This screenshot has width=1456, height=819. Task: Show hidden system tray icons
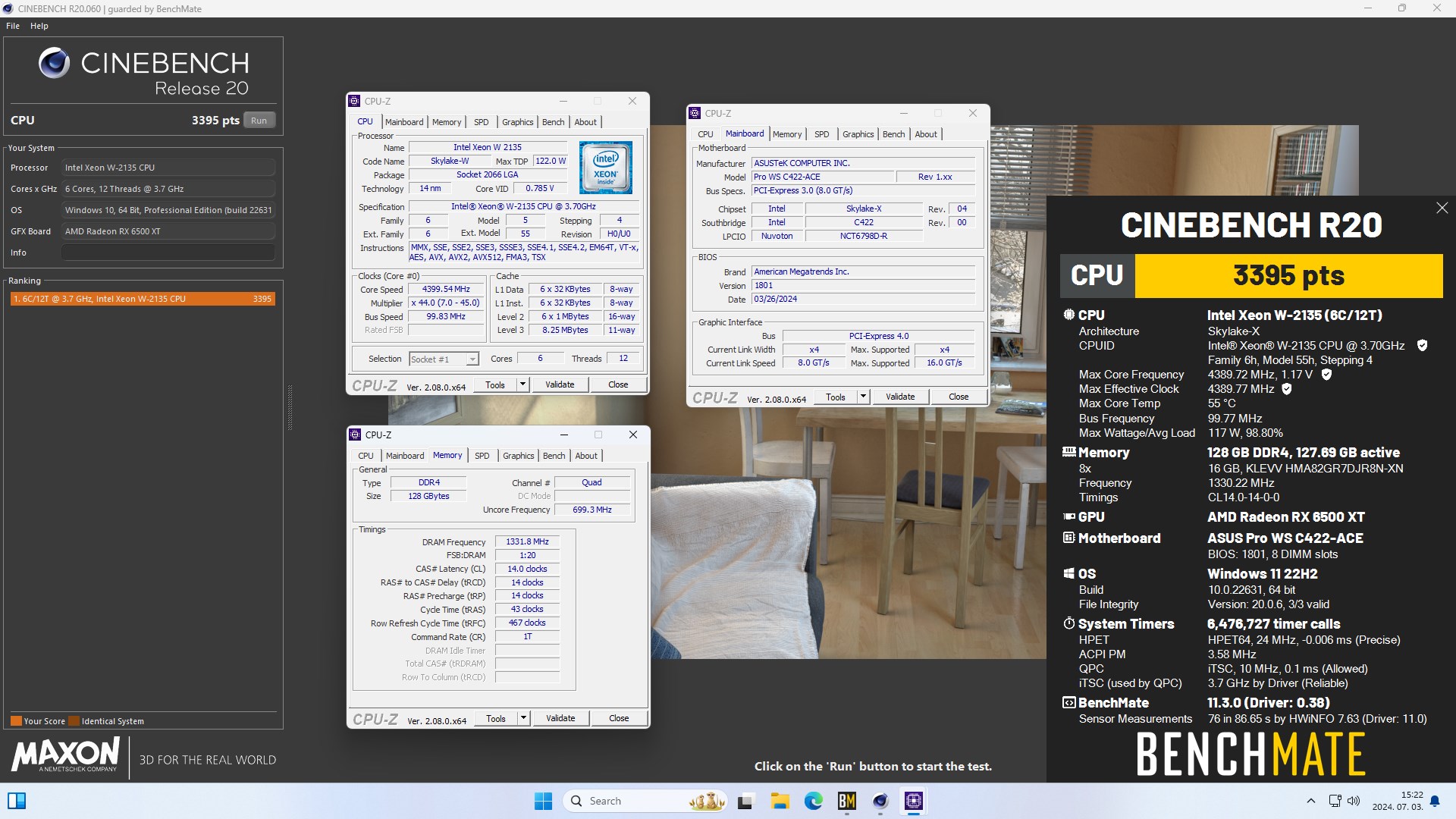pos(1311,801)
